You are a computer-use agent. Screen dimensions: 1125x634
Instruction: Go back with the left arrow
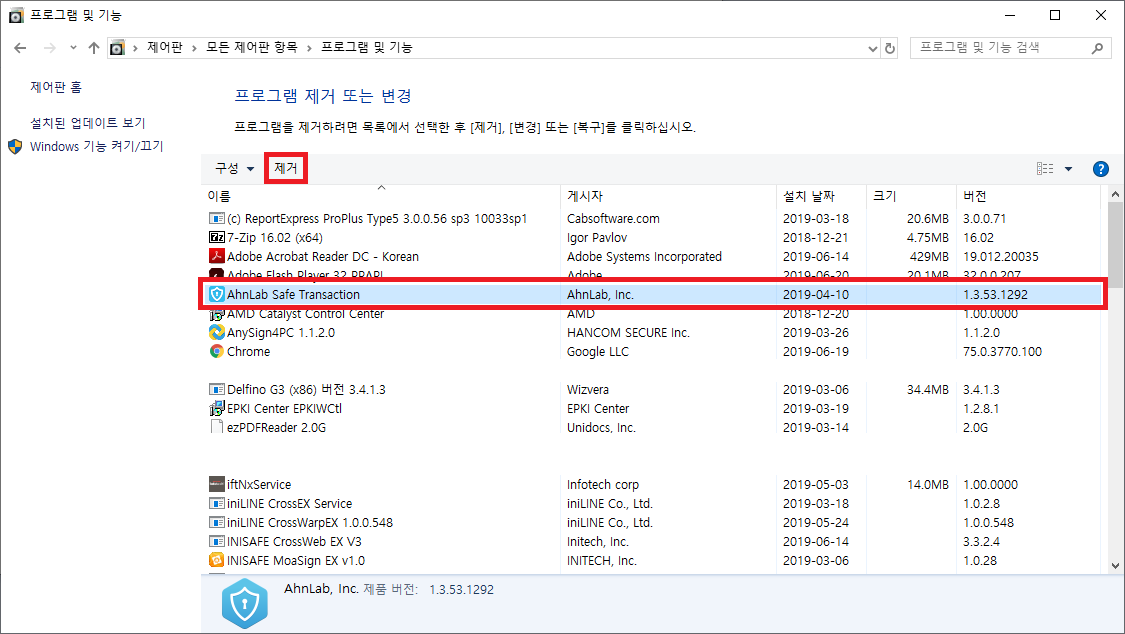[x=20, y=48]
